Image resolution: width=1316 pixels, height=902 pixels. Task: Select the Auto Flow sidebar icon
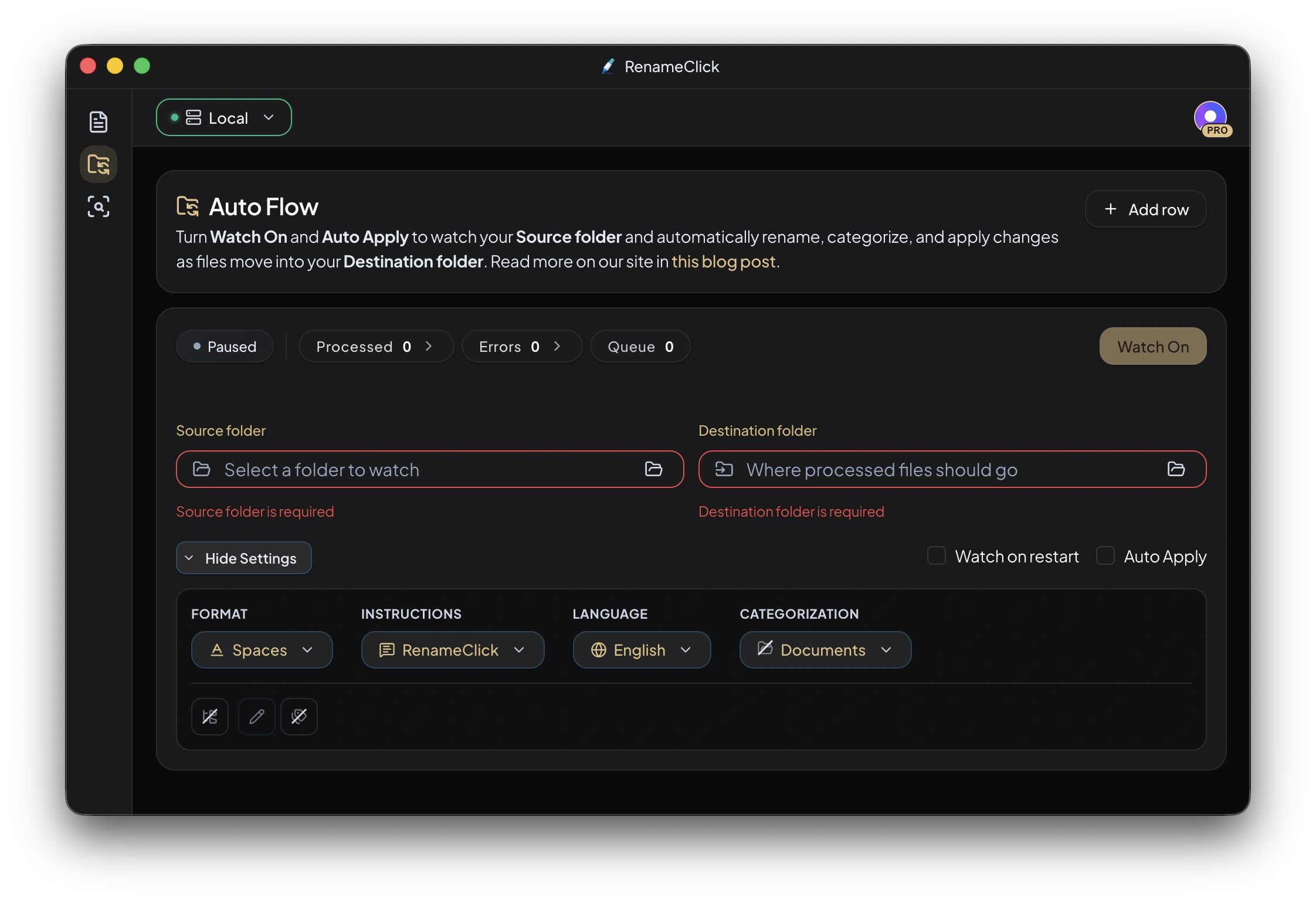click(x=99, y=164)
